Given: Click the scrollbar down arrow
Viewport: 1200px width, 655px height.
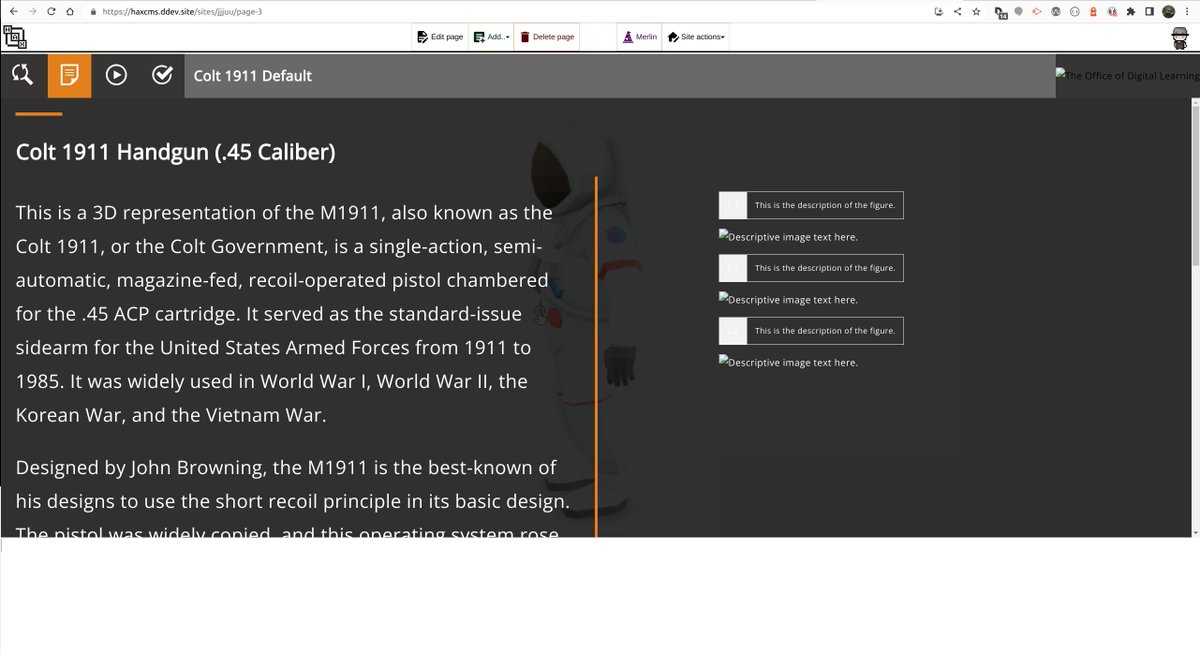Looking at the screenshot, I should 1194,532.
